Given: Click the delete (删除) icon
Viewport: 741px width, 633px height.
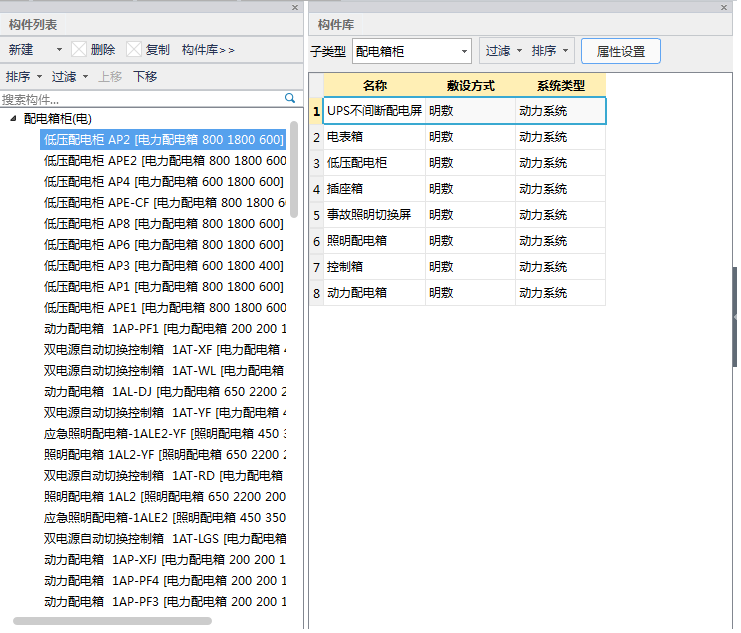Looking at the screenshot, I should pos(79,49).
